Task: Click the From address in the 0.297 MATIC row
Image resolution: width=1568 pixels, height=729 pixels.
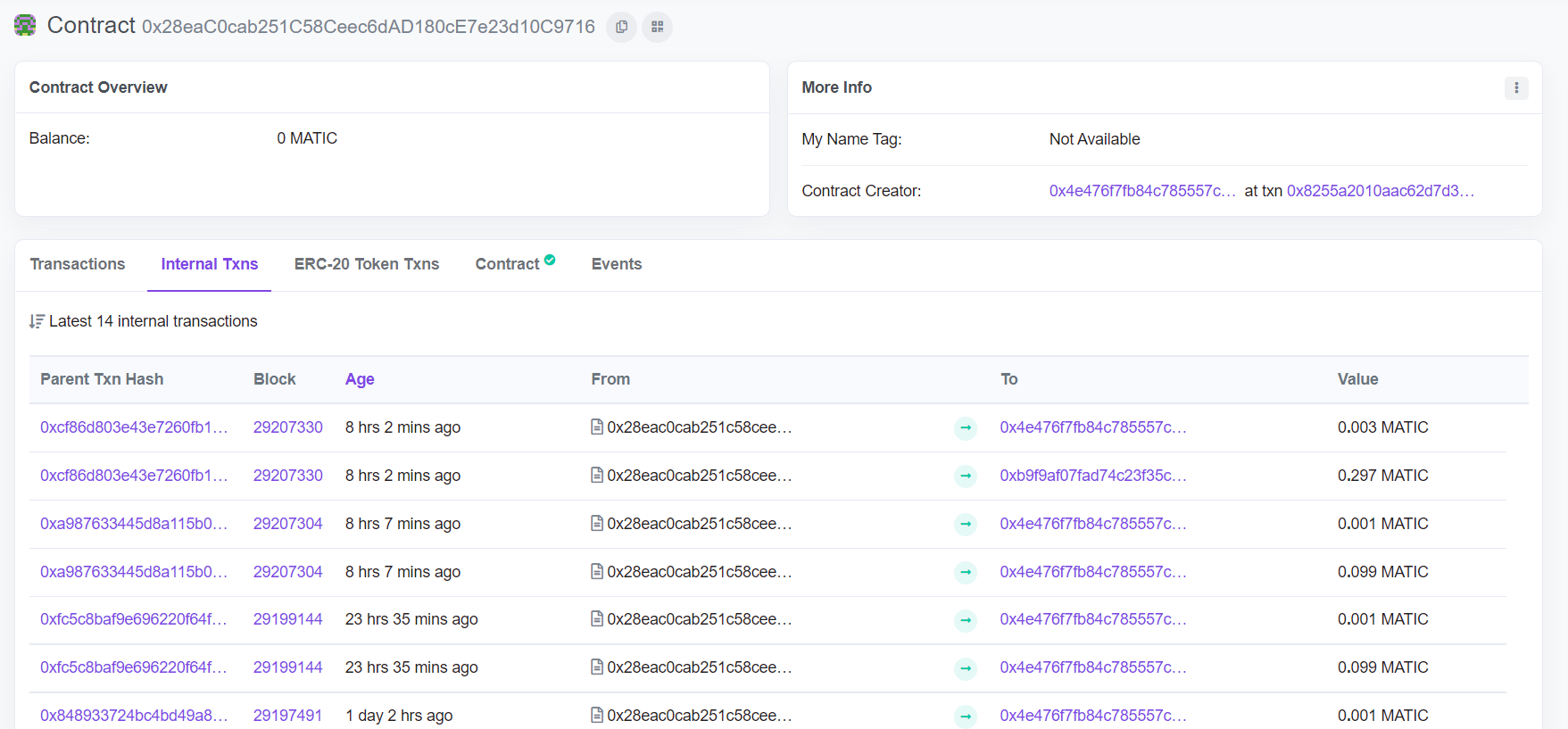Action: click(699, 476)
